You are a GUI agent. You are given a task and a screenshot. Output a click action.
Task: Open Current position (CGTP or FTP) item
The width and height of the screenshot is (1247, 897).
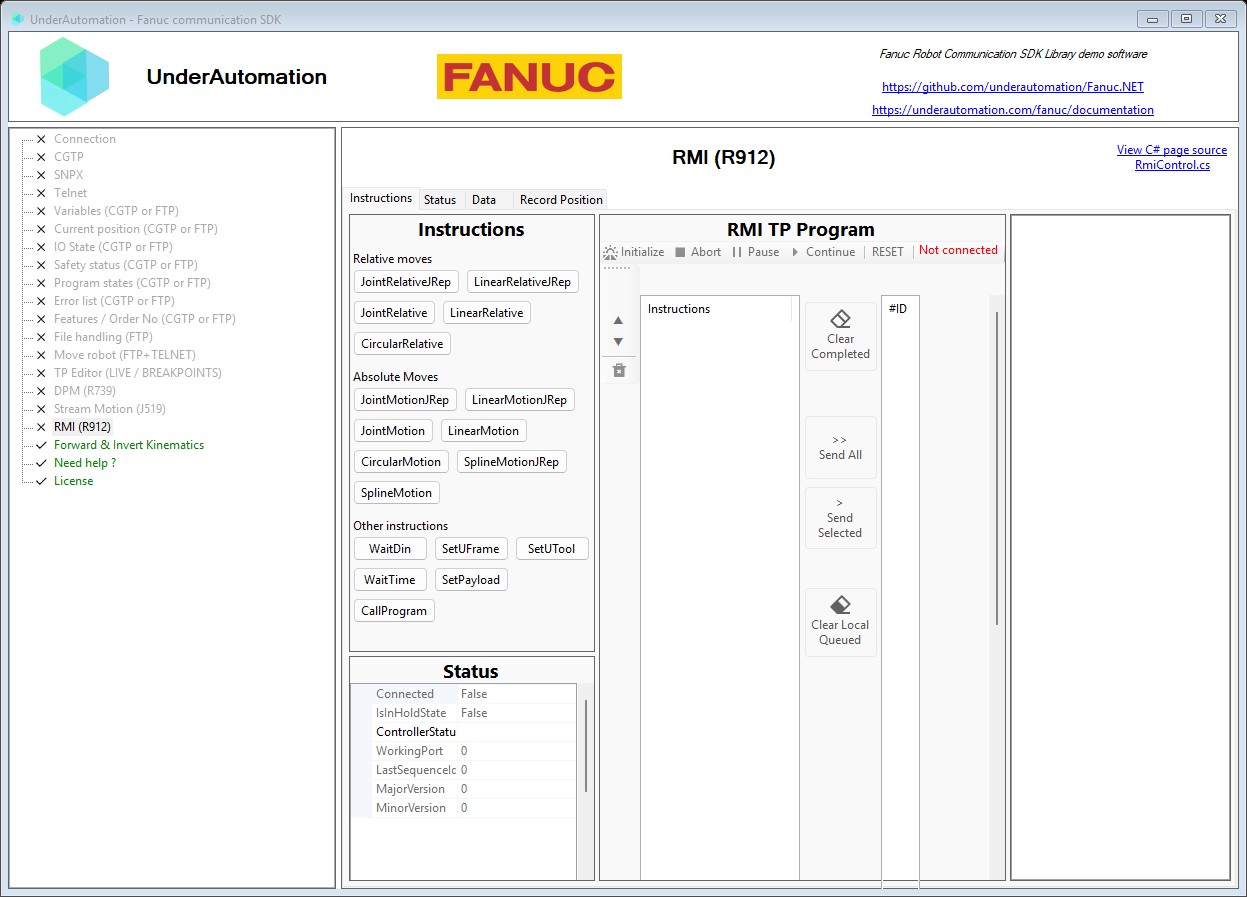point(136,229)
